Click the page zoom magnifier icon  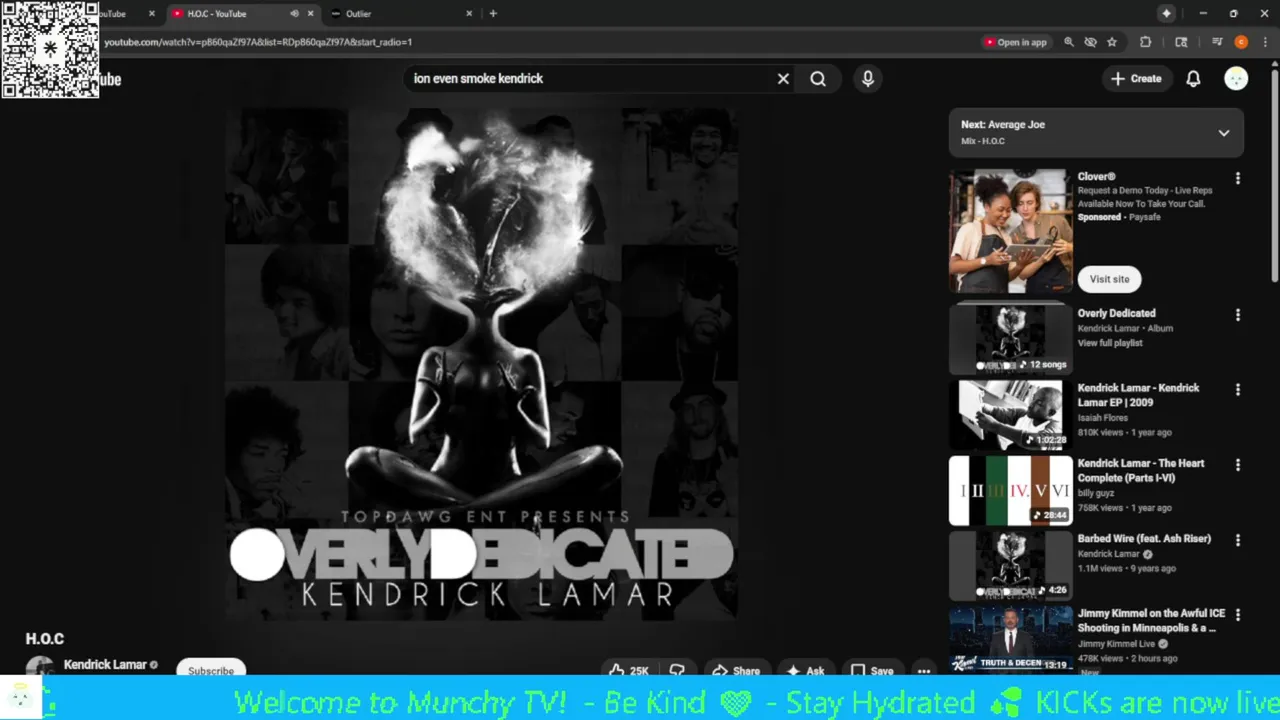click(1069, 42)
